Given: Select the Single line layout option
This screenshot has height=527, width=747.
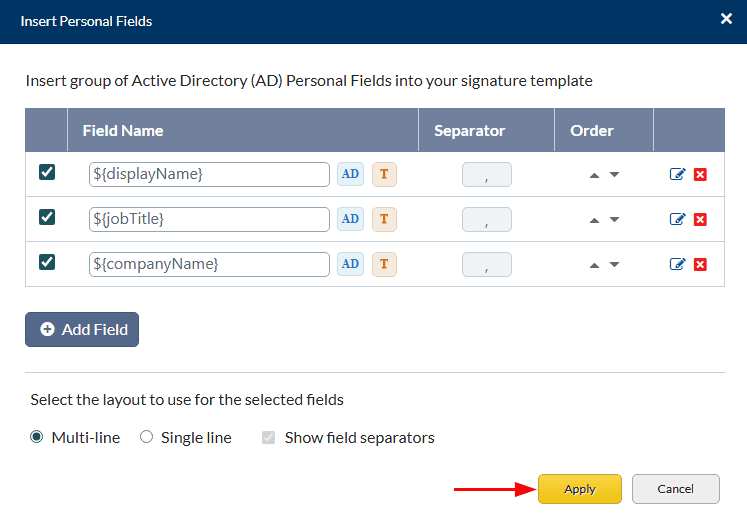Looking at the screenshot, I should click(147, 437).
